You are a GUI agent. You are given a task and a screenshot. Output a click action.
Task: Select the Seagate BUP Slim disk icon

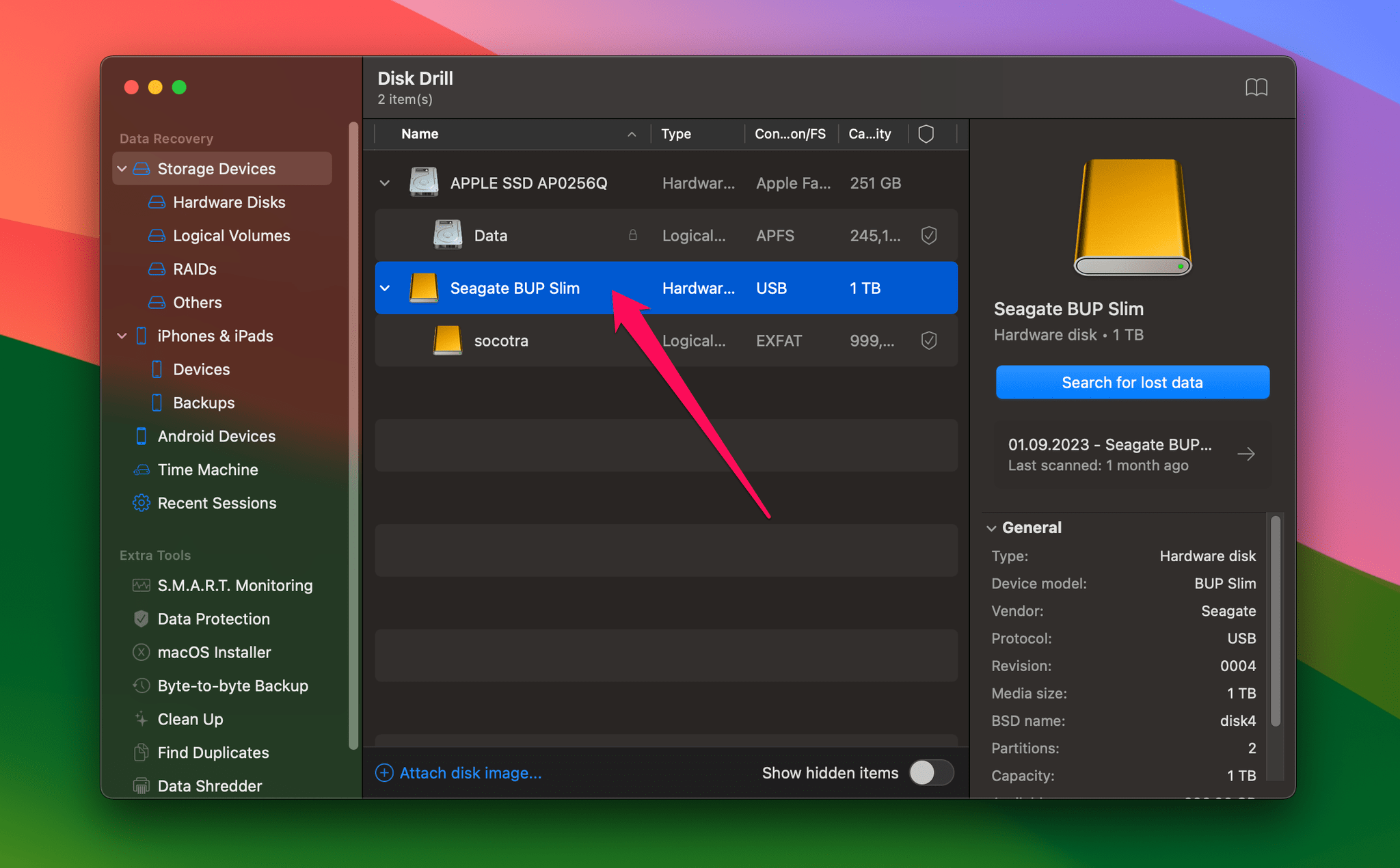click(x=422, y=288)
